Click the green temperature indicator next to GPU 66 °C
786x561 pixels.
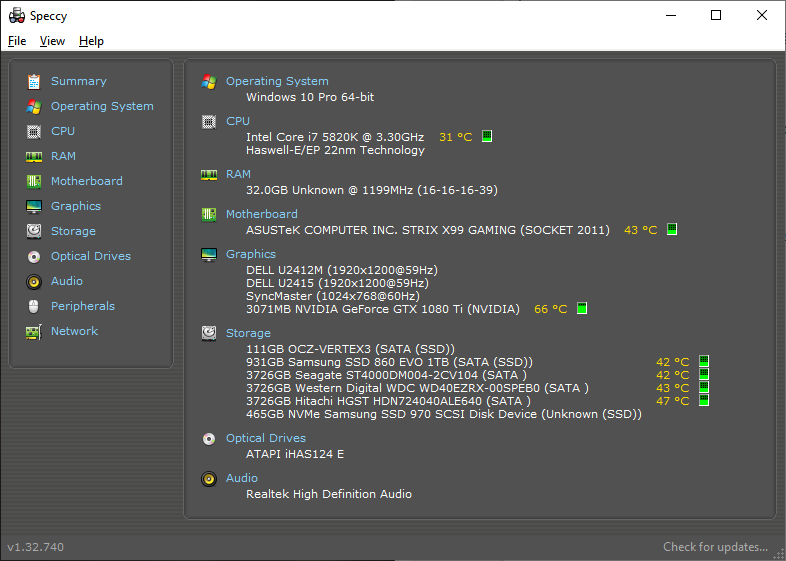pyautogui.click(x=581, y=308)
